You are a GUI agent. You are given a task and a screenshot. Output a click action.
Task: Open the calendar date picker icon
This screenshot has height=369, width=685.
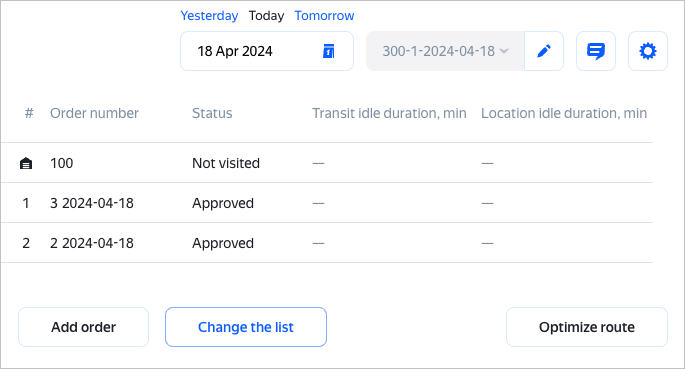pyautogui.click(x=329, y=51)
